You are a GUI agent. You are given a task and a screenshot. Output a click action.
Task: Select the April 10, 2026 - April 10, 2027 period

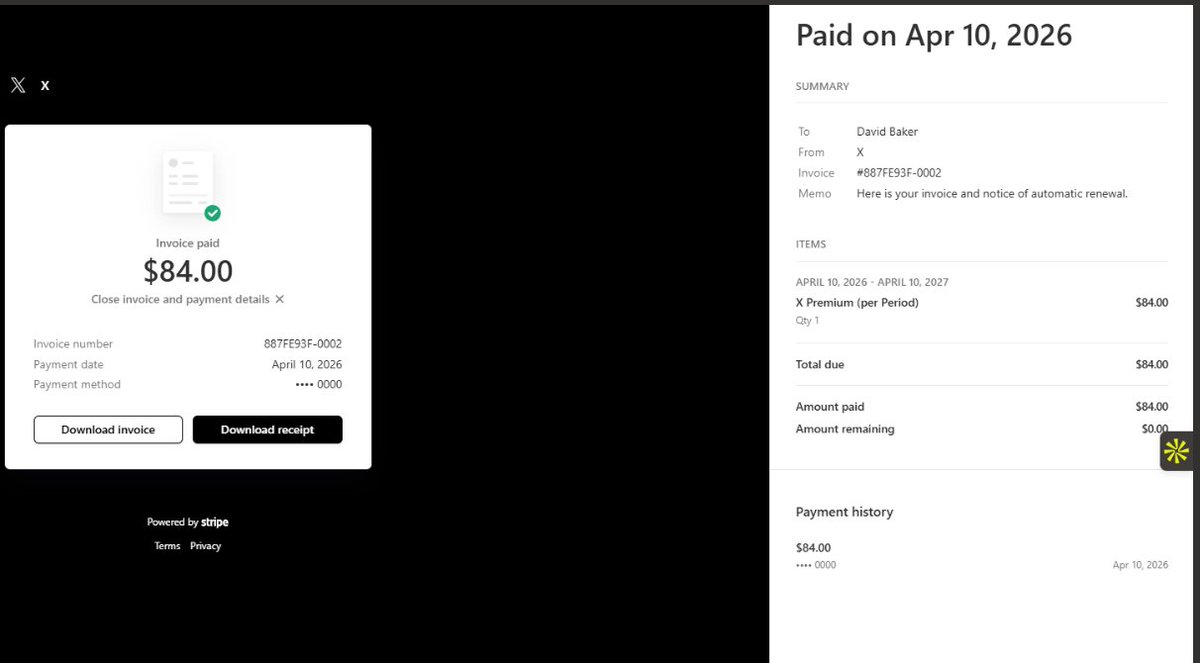872,282
